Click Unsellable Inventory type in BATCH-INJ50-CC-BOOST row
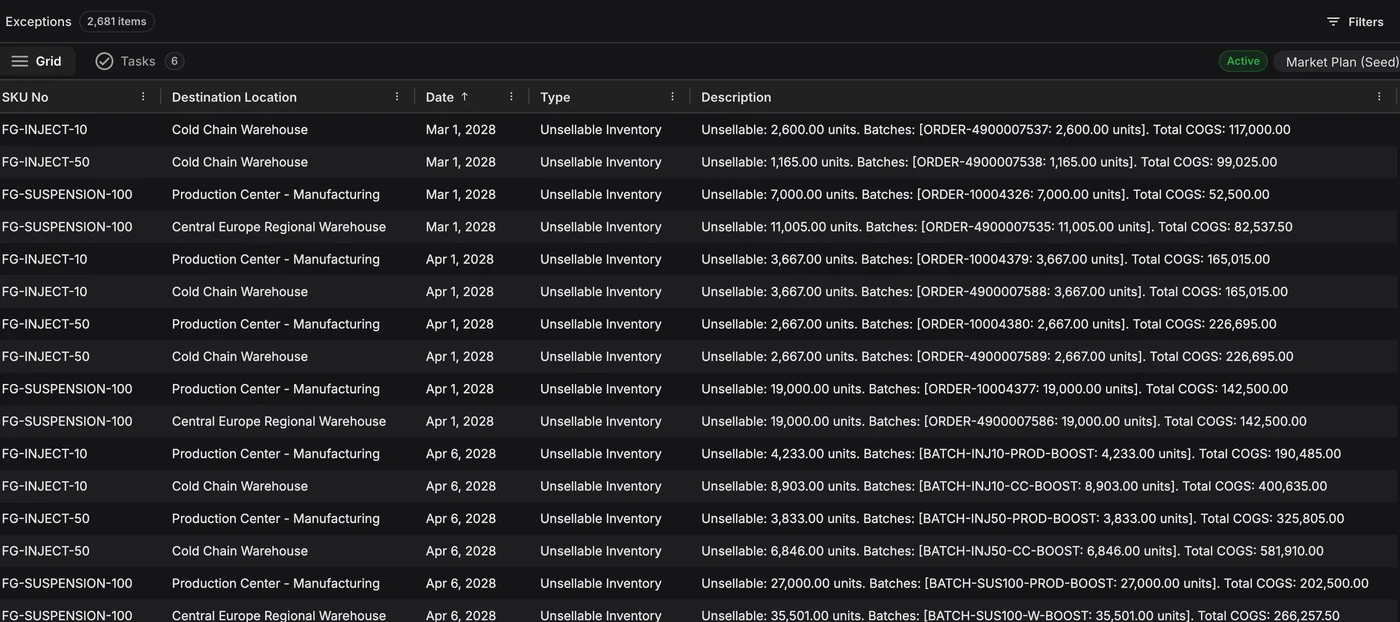The height and width of the screenshot is (622, 1400). point(601,551)
